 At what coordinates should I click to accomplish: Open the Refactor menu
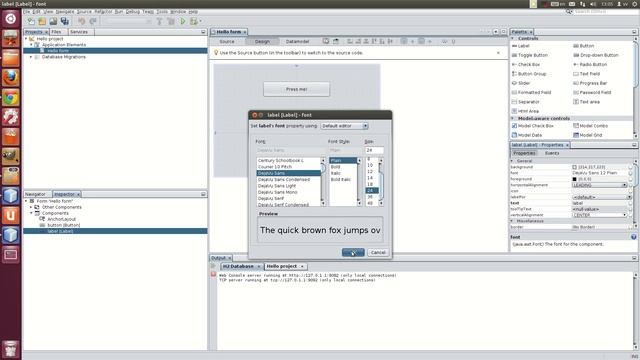[x=103, y=12]
